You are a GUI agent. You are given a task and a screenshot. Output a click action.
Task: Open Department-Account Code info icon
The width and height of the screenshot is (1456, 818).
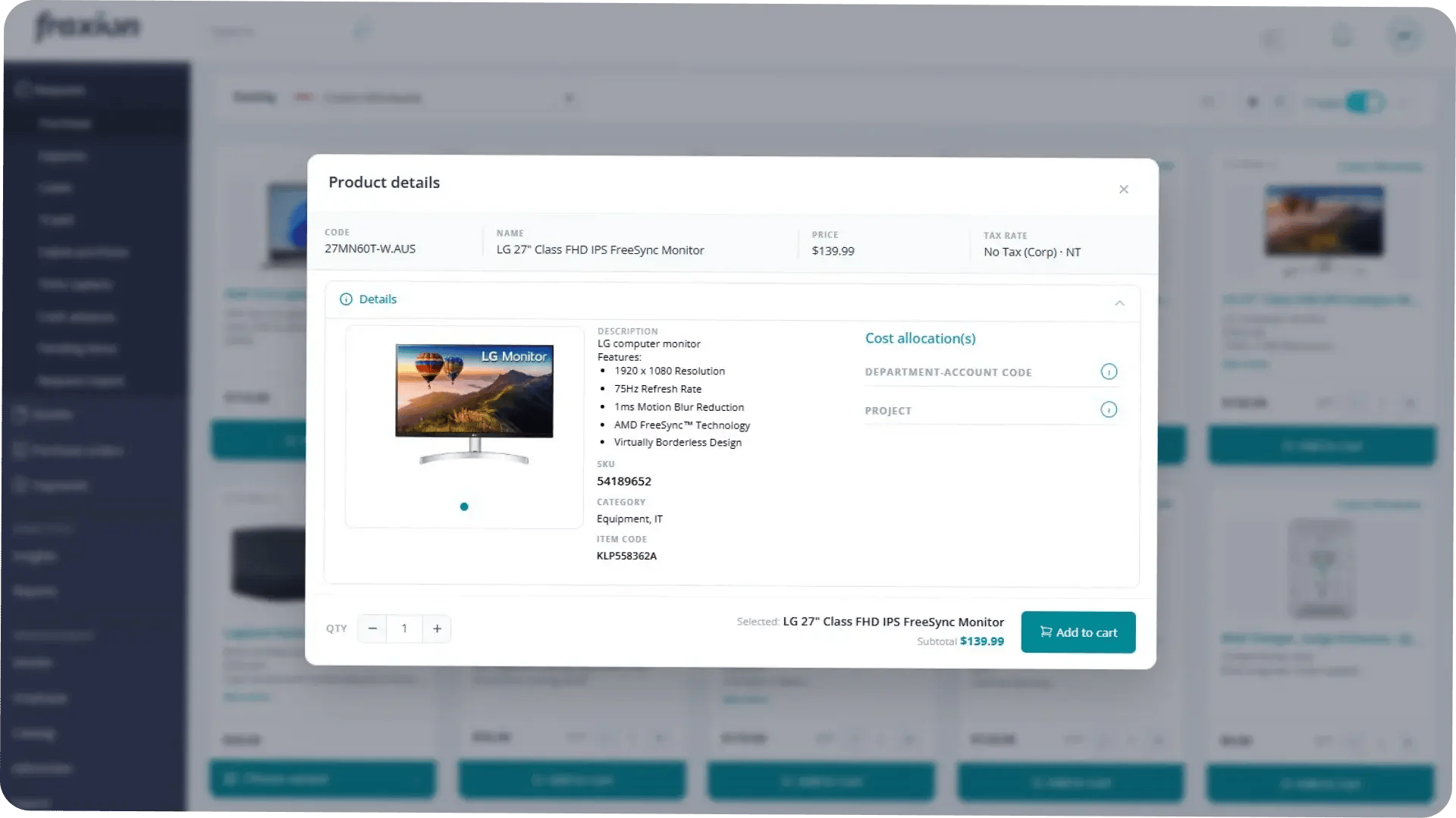click(1109, 371)
